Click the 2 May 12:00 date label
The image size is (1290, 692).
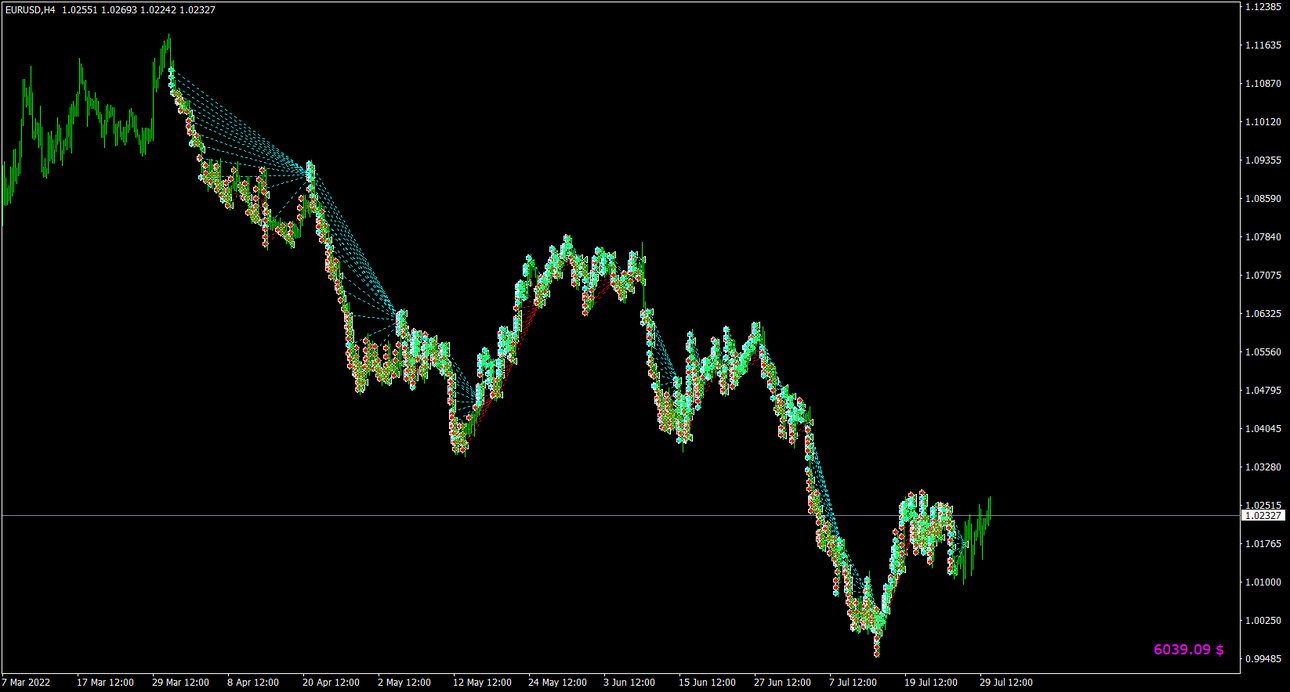click(x=404, y=683)
